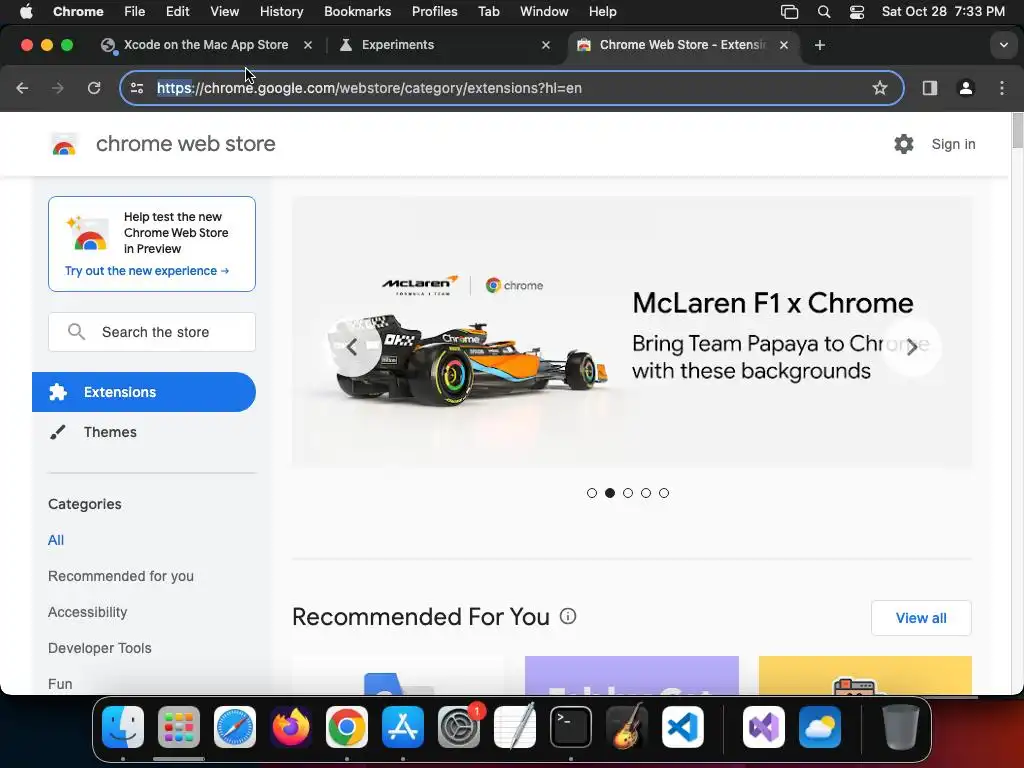Open TextEdit from the dock
The image size is (1024, 768).
pos(515,727)
